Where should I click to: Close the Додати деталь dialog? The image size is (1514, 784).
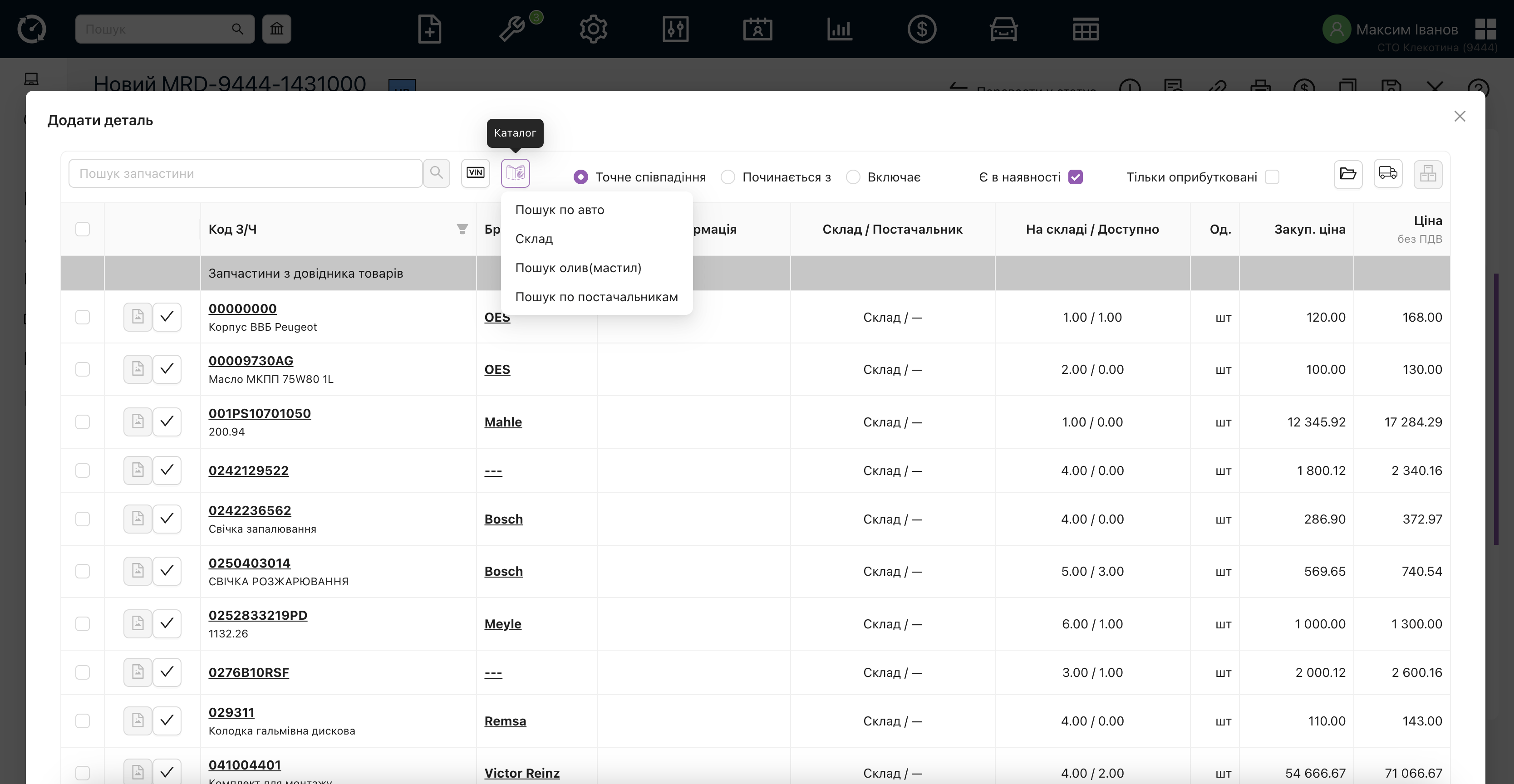point(1460,116)
